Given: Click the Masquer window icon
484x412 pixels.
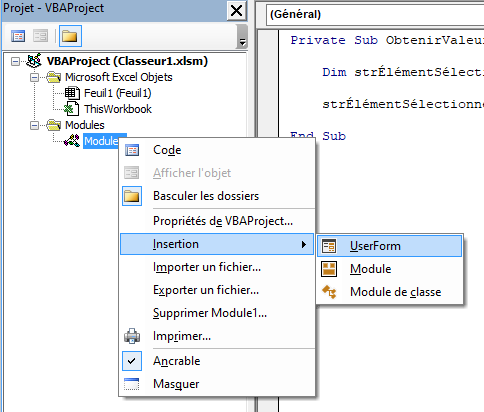Looking at the screenshot, I should 132,384.
